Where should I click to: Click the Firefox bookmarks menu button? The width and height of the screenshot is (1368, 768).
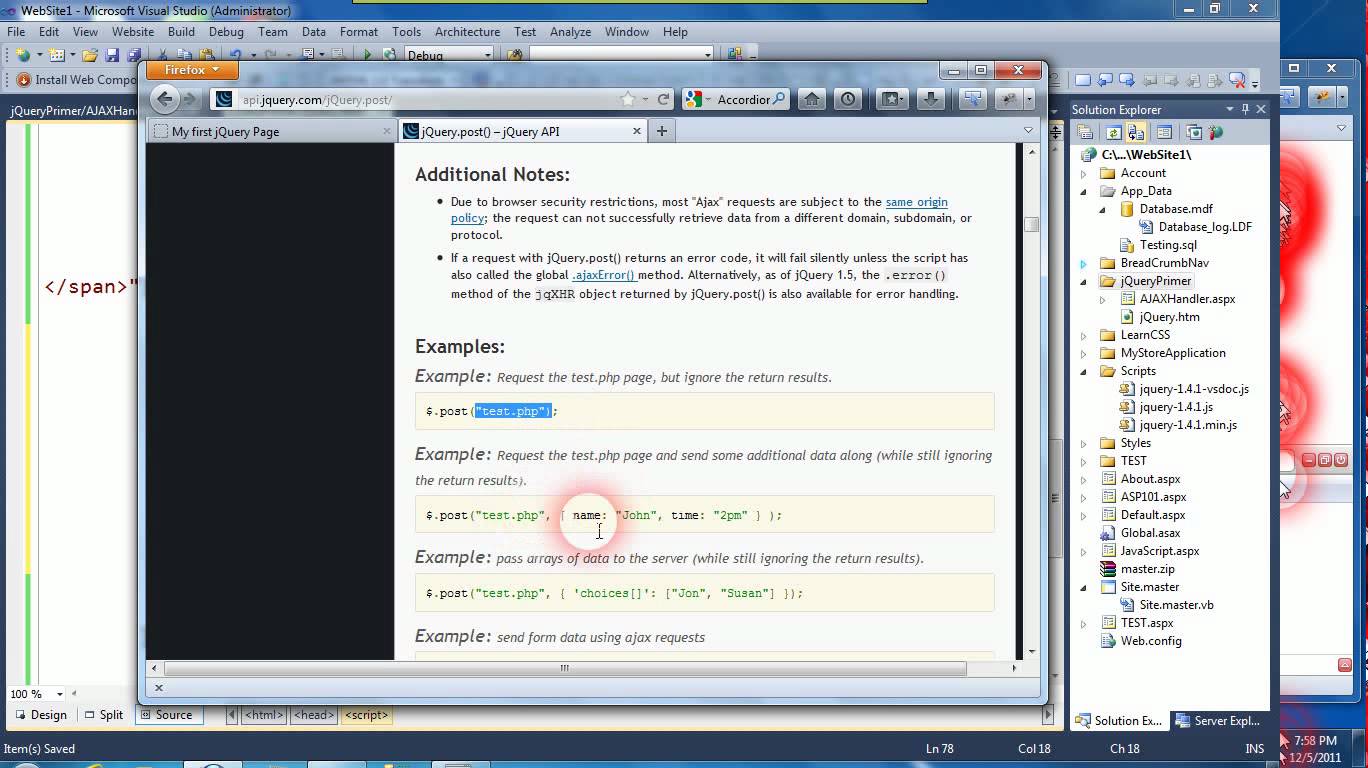coord(892,99)
